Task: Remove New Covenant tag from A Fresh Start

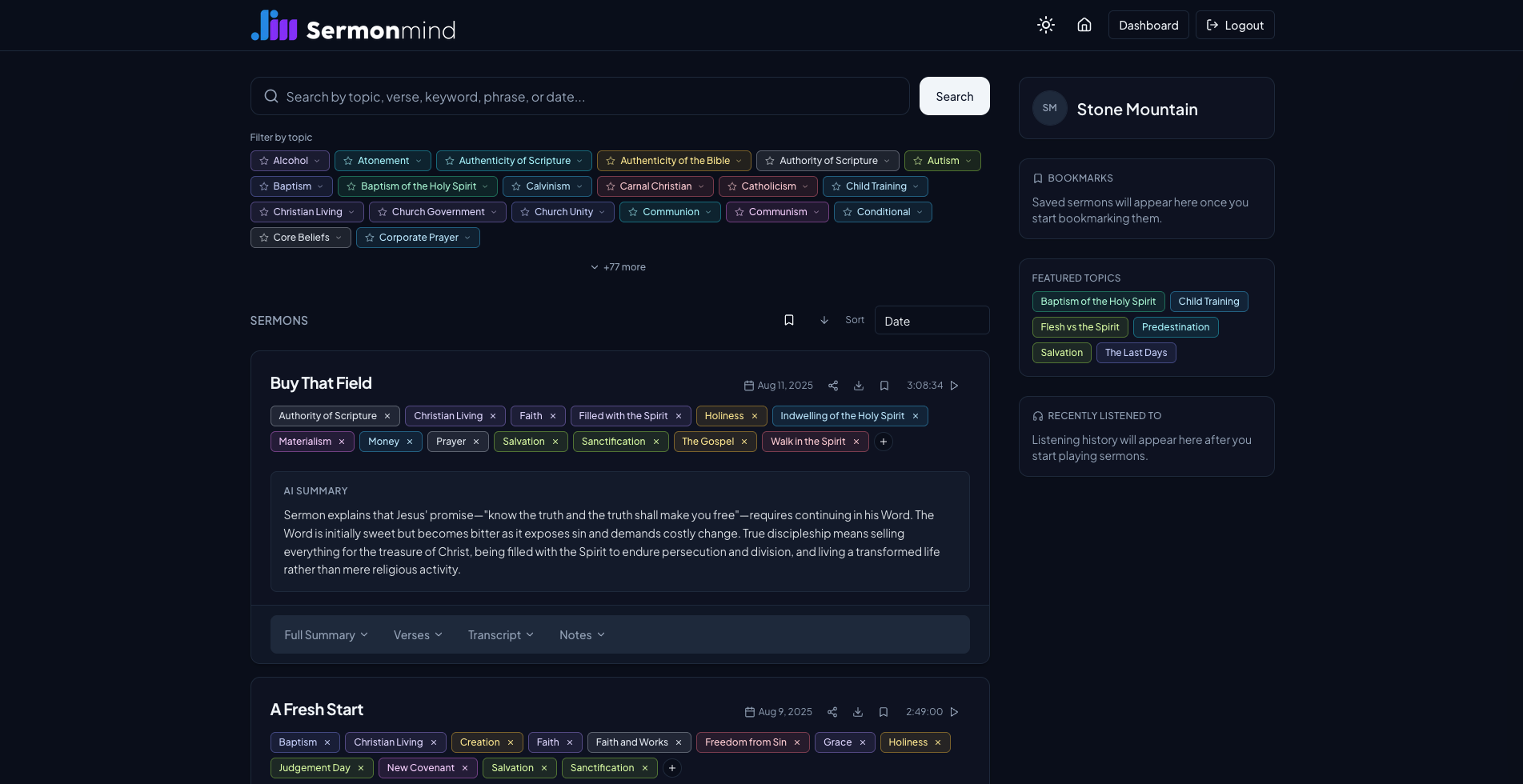Action: tap(465, 768)
